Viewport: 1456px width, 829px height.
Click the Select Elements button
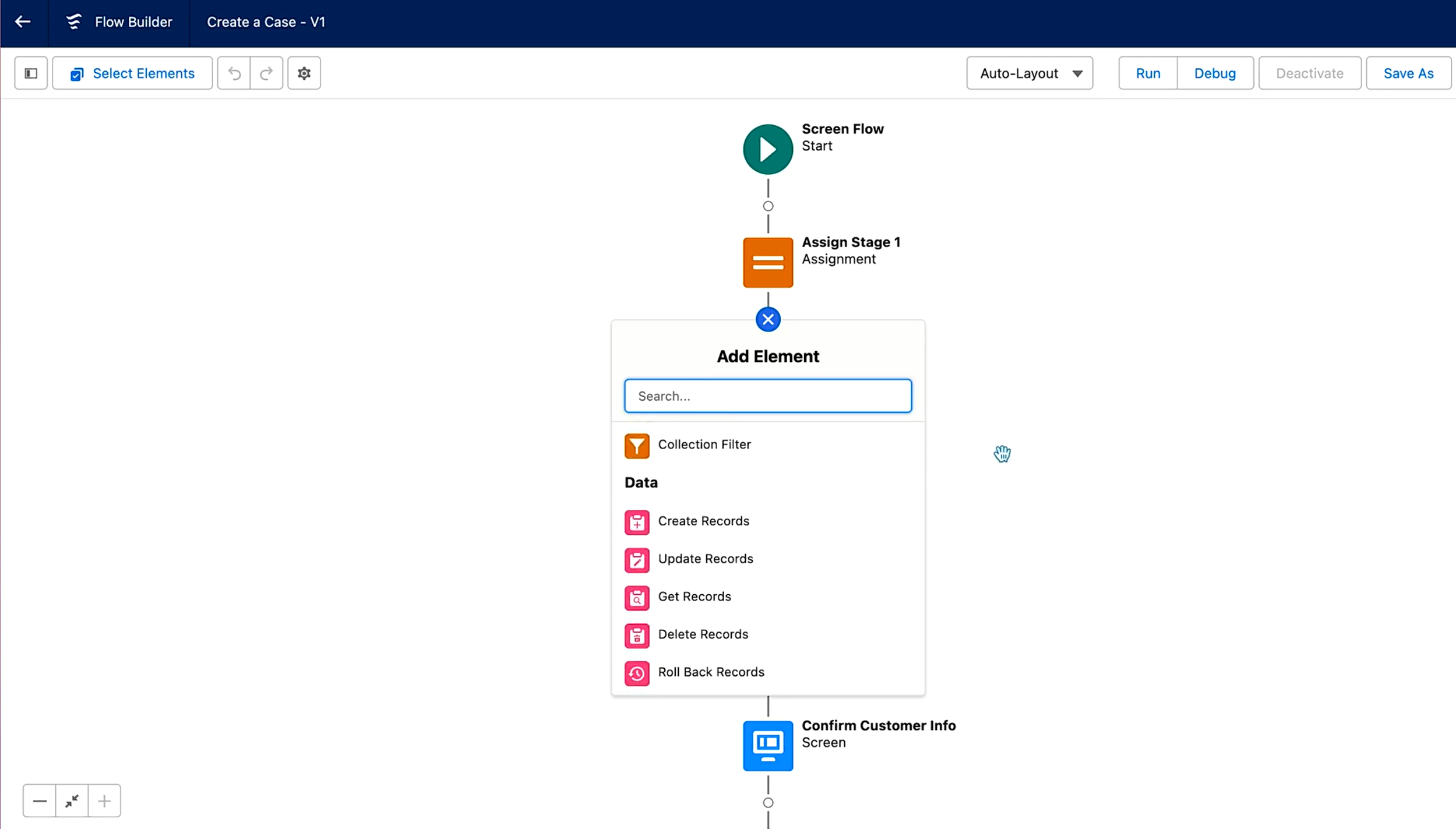click(x=132, y=73)
